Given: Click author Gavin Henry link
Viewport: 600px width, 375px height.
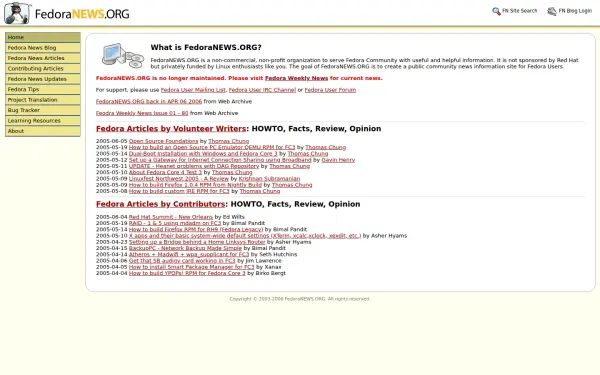Looking at the screenshot, I should (x=338, y=160).
